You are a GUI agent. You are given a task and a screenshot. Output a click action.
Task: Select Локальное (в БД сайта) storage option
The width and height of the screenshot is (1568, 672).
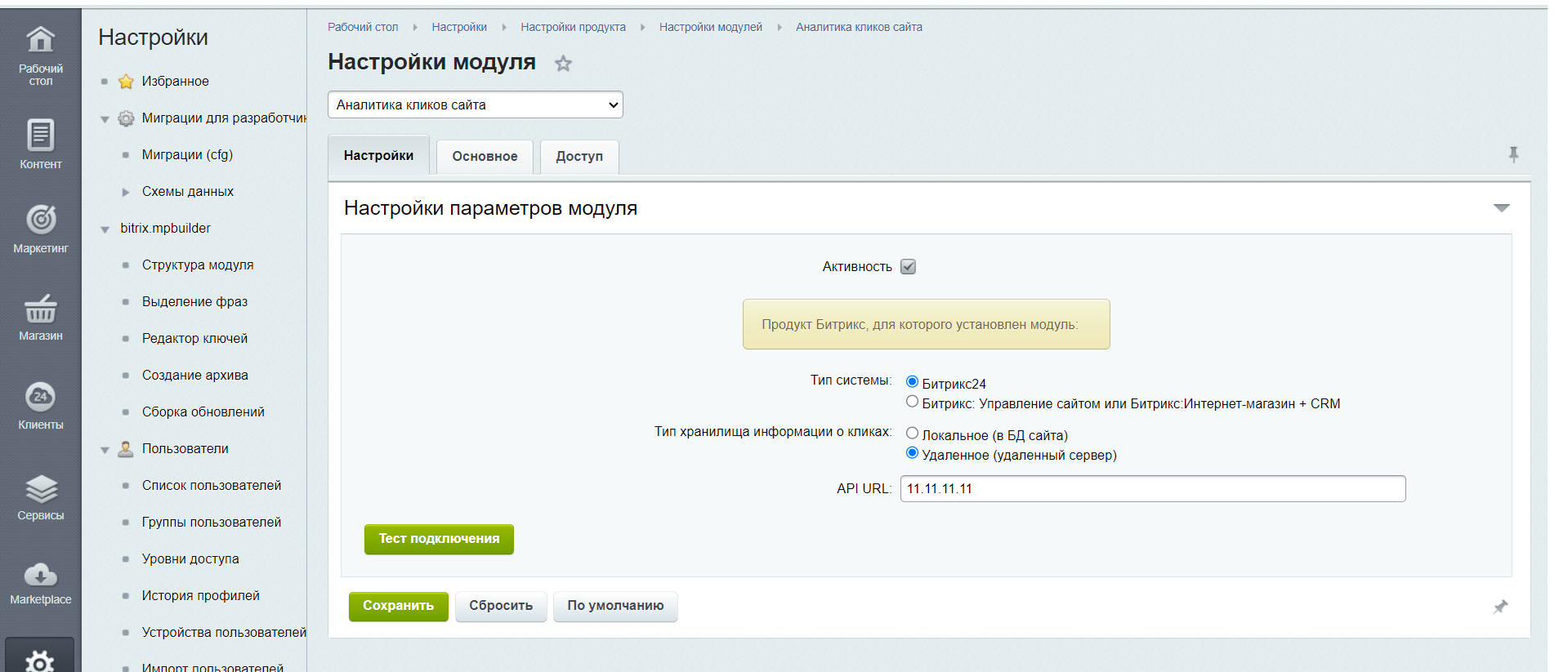point(912,434)
